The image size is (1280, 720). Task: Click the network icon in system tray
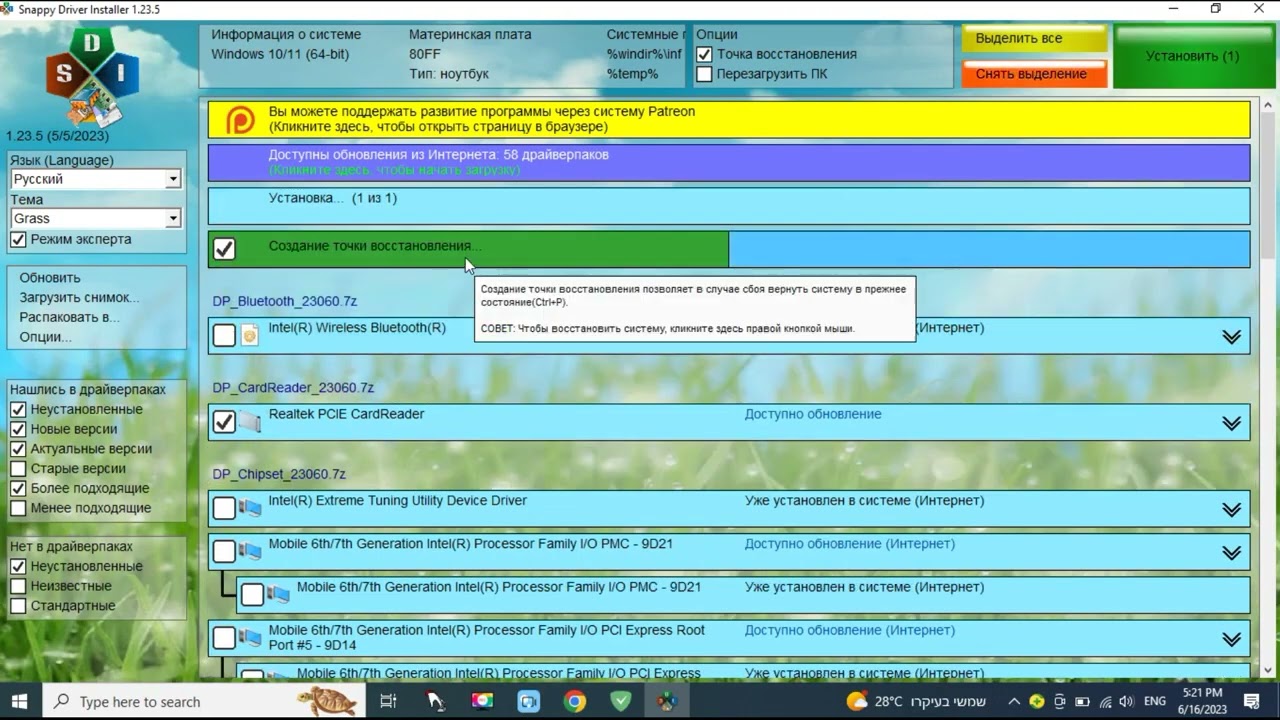point(1105,702)
